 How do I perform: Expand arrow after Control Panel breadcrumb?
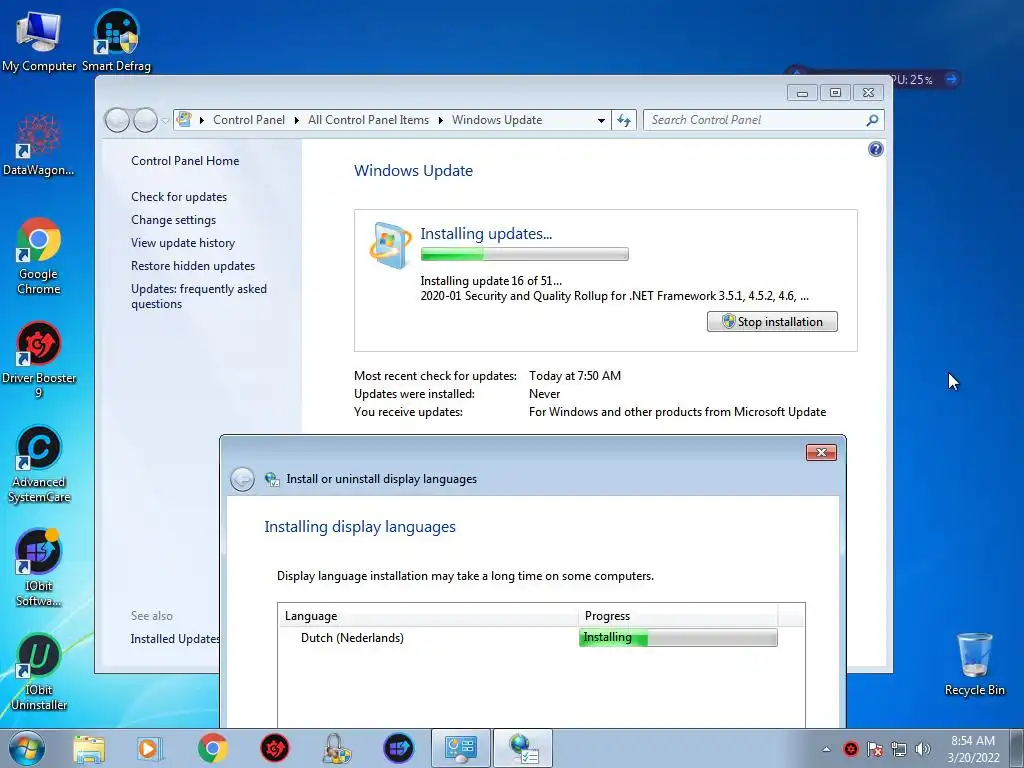(x=296, y=120)
